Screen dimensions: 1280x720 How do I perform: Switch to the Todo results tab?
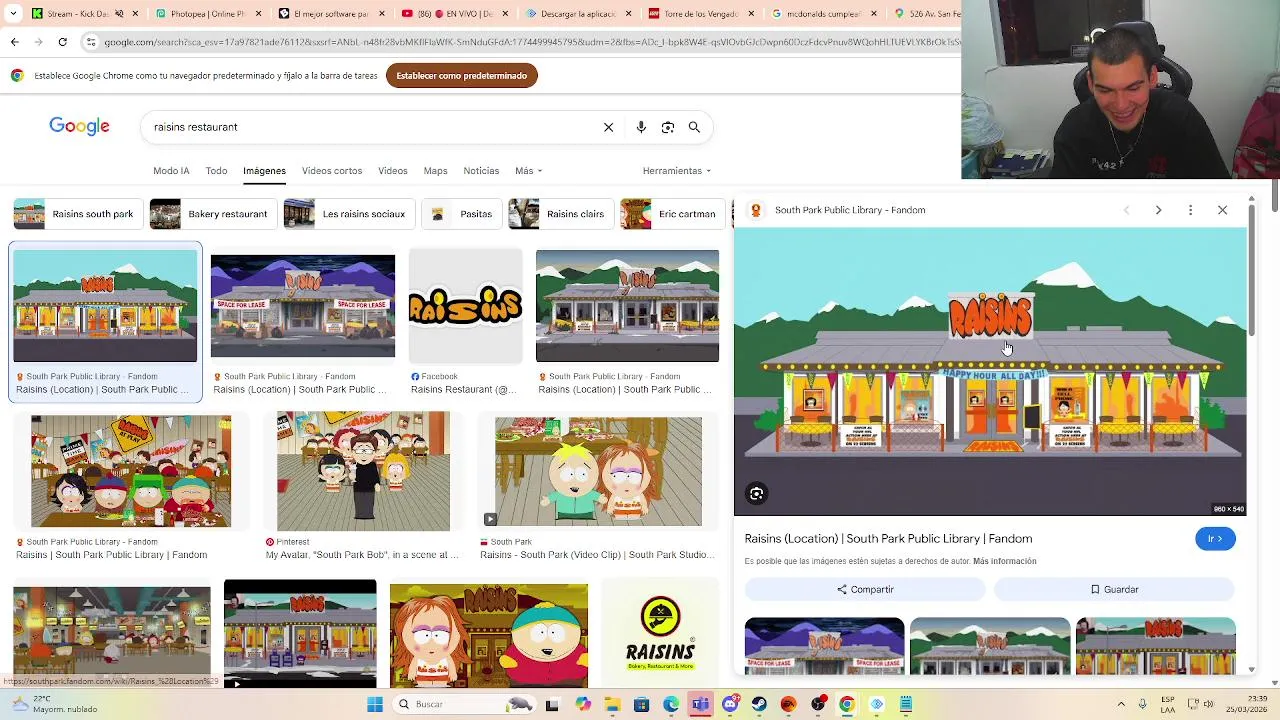point(216,171)
